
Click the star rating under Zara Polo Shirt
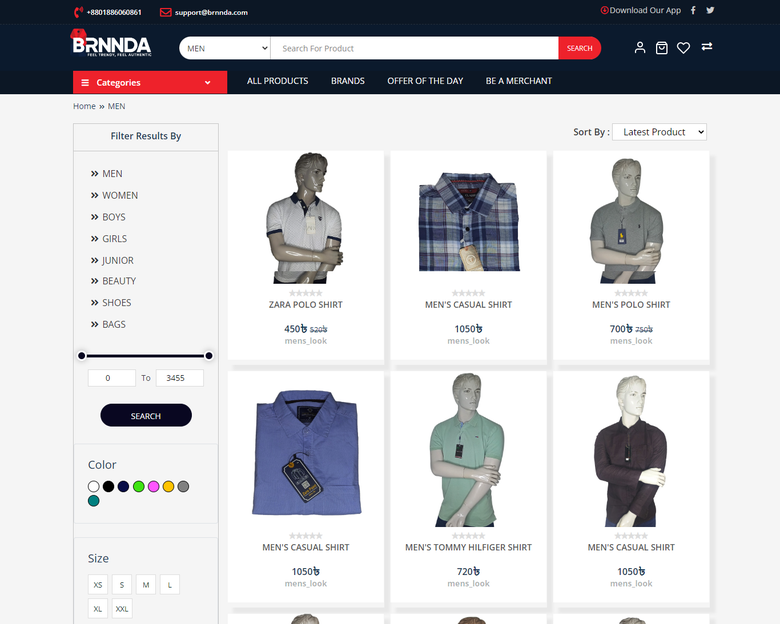(x=305, y=293)
